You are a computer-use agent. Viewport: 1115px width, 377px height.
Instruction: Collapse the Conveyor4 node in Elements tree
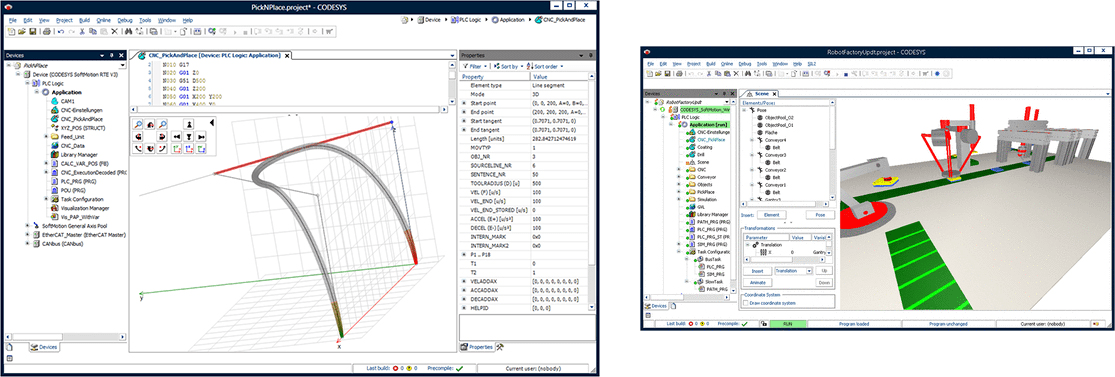[x=752, y=140]
